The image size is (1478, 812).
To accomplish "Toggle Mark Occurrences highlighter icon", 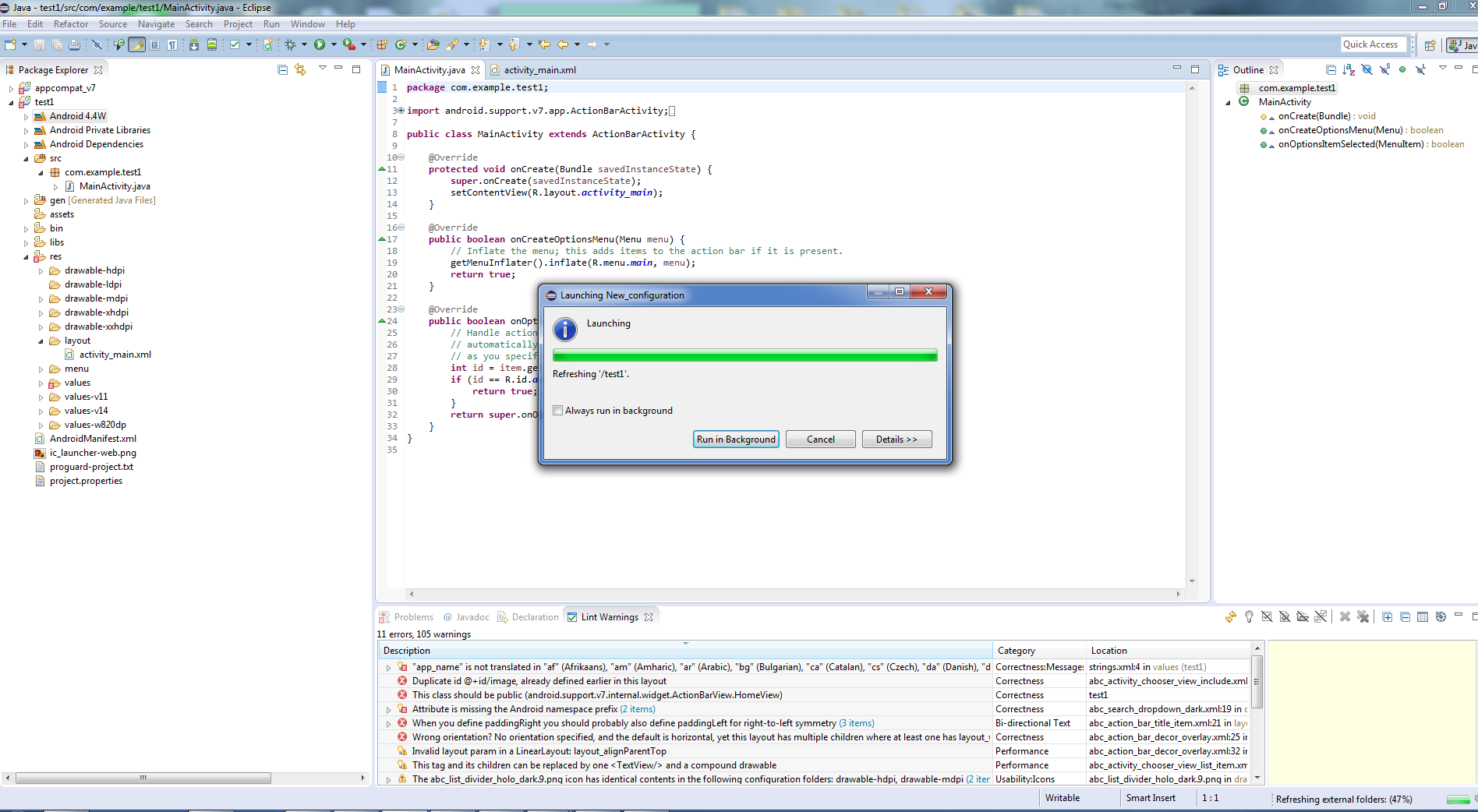I will 137,45.
